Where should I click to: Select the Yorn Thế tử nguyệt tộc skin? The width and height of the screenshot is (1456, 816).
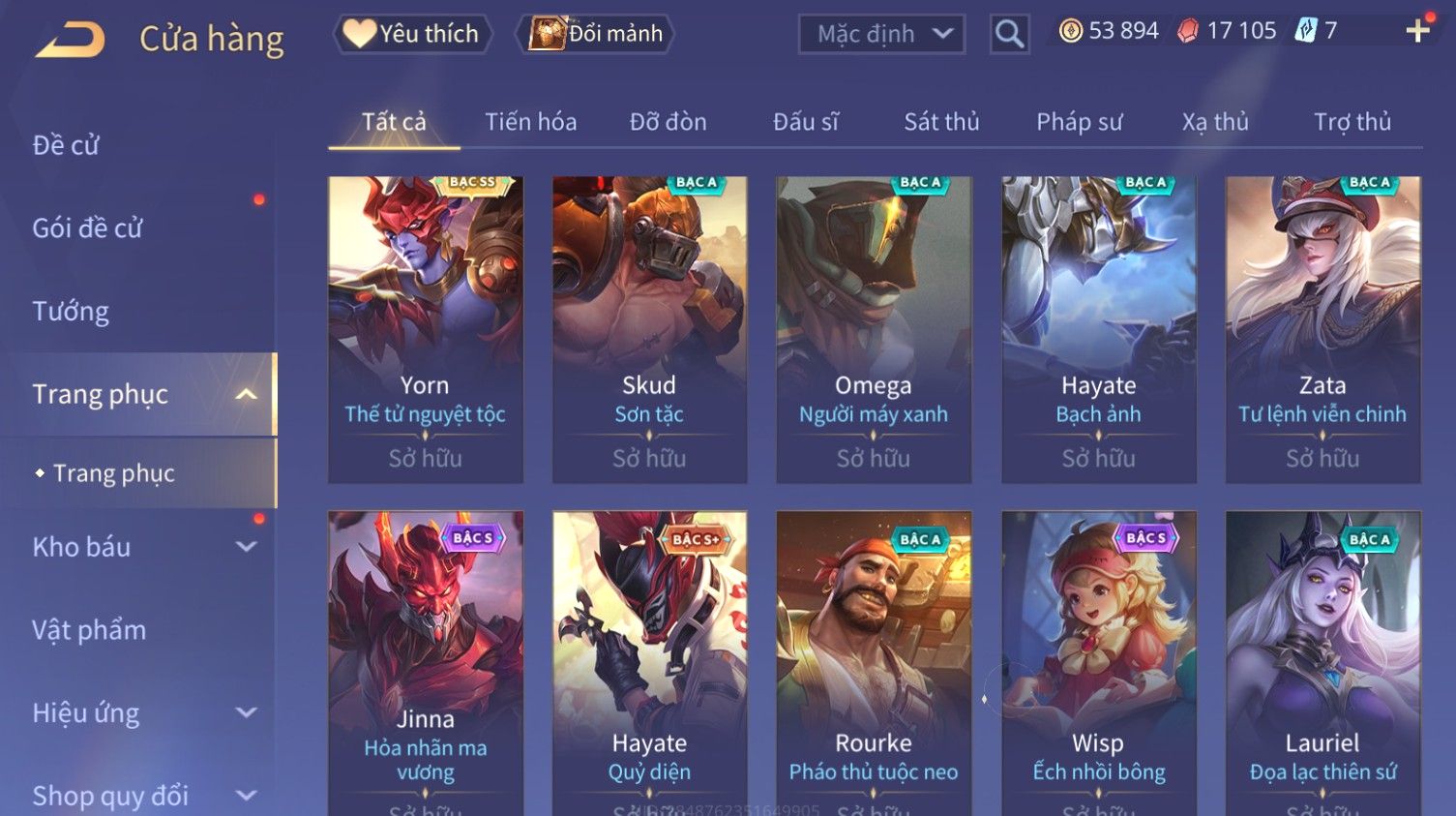pos(426,329)
